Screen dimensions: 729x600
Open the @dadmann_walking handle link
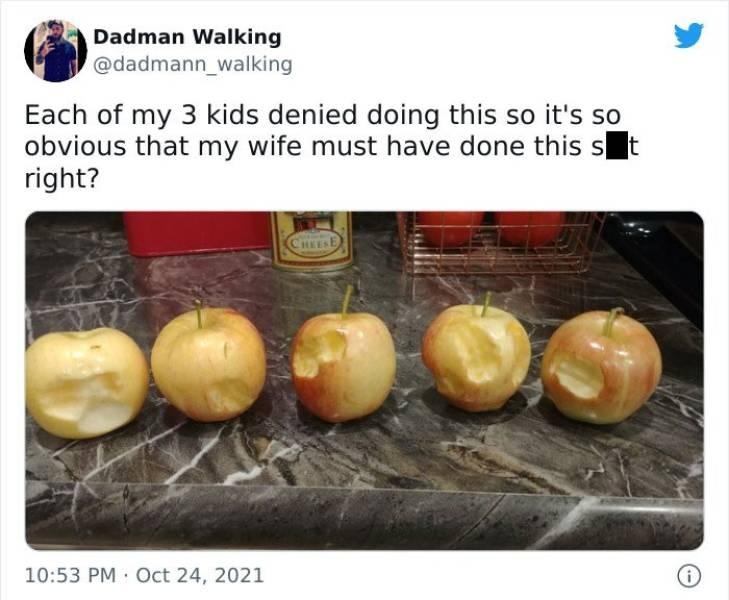click(193, 64)
